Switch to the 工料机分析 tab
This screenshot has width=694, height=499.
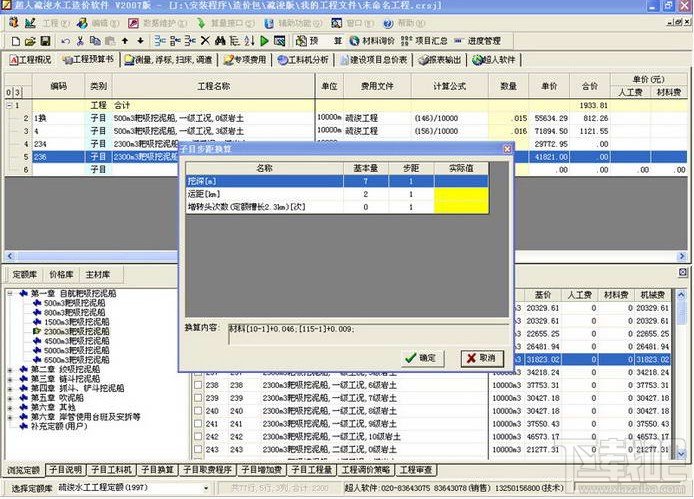click(x=303, y=60)
